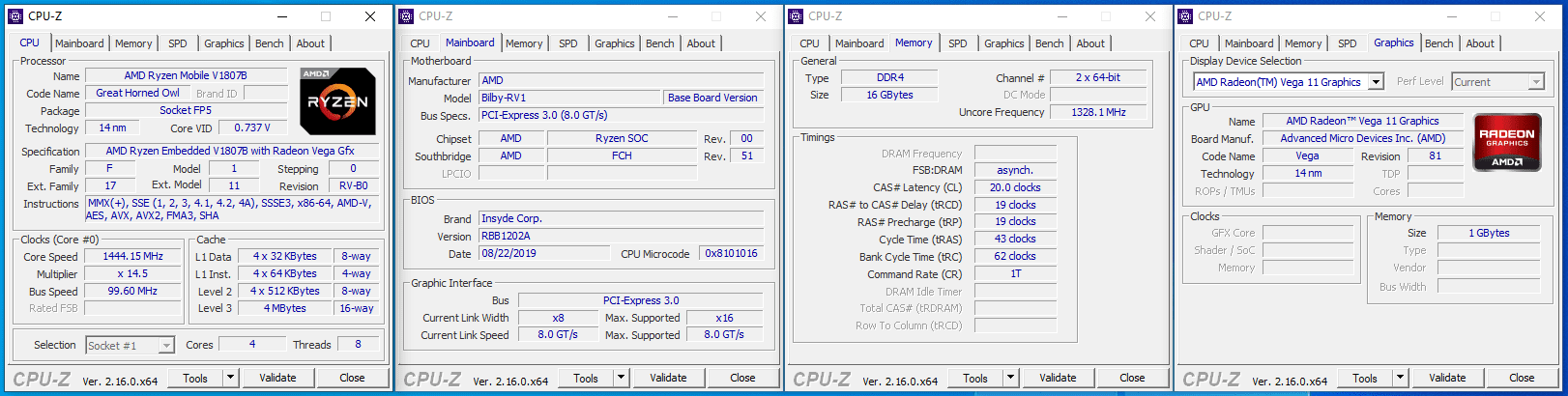
Task: Click the Tools button in the Graphics window
Action: pos(1365,378)
